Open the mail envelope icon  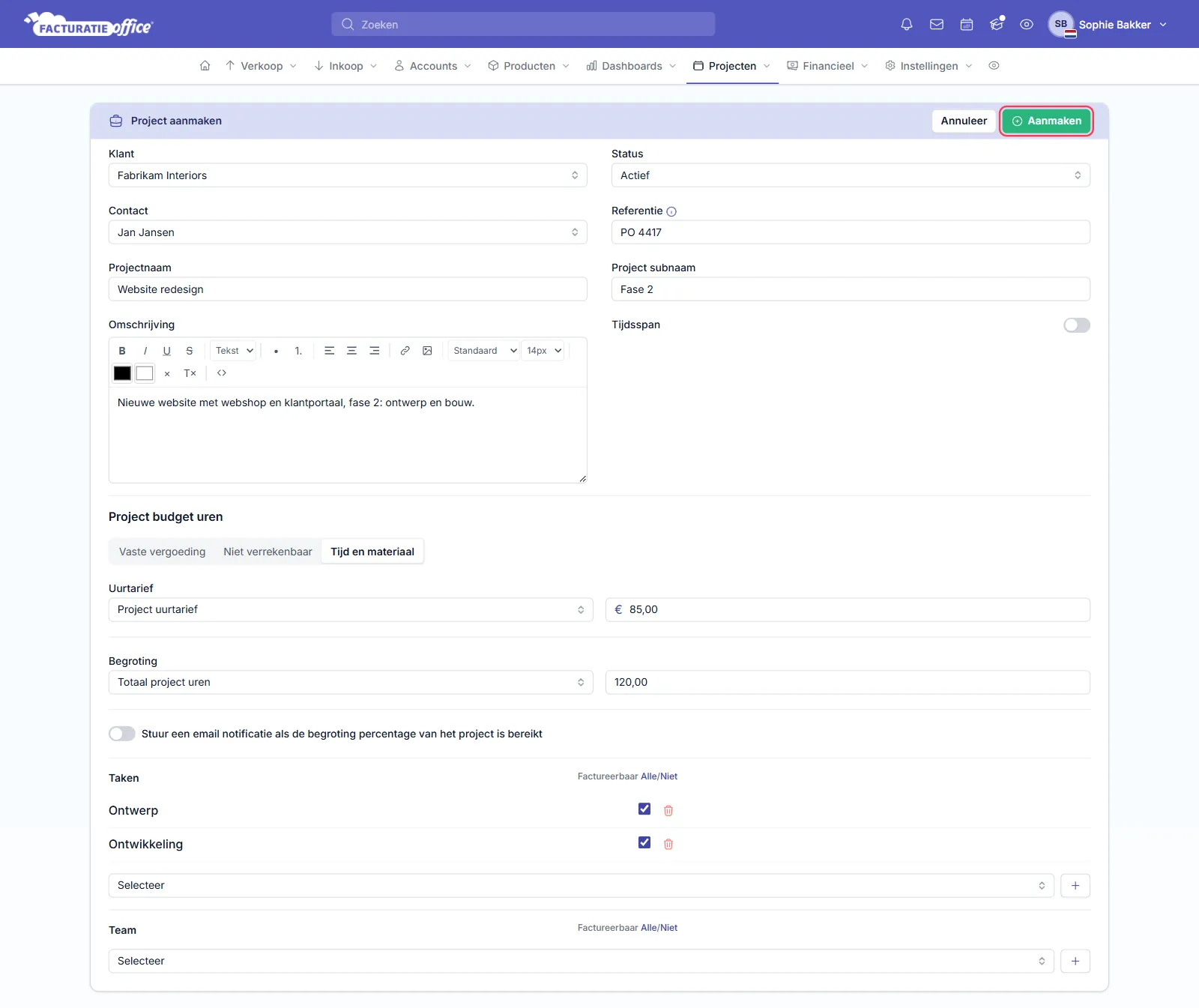point(937,24)
